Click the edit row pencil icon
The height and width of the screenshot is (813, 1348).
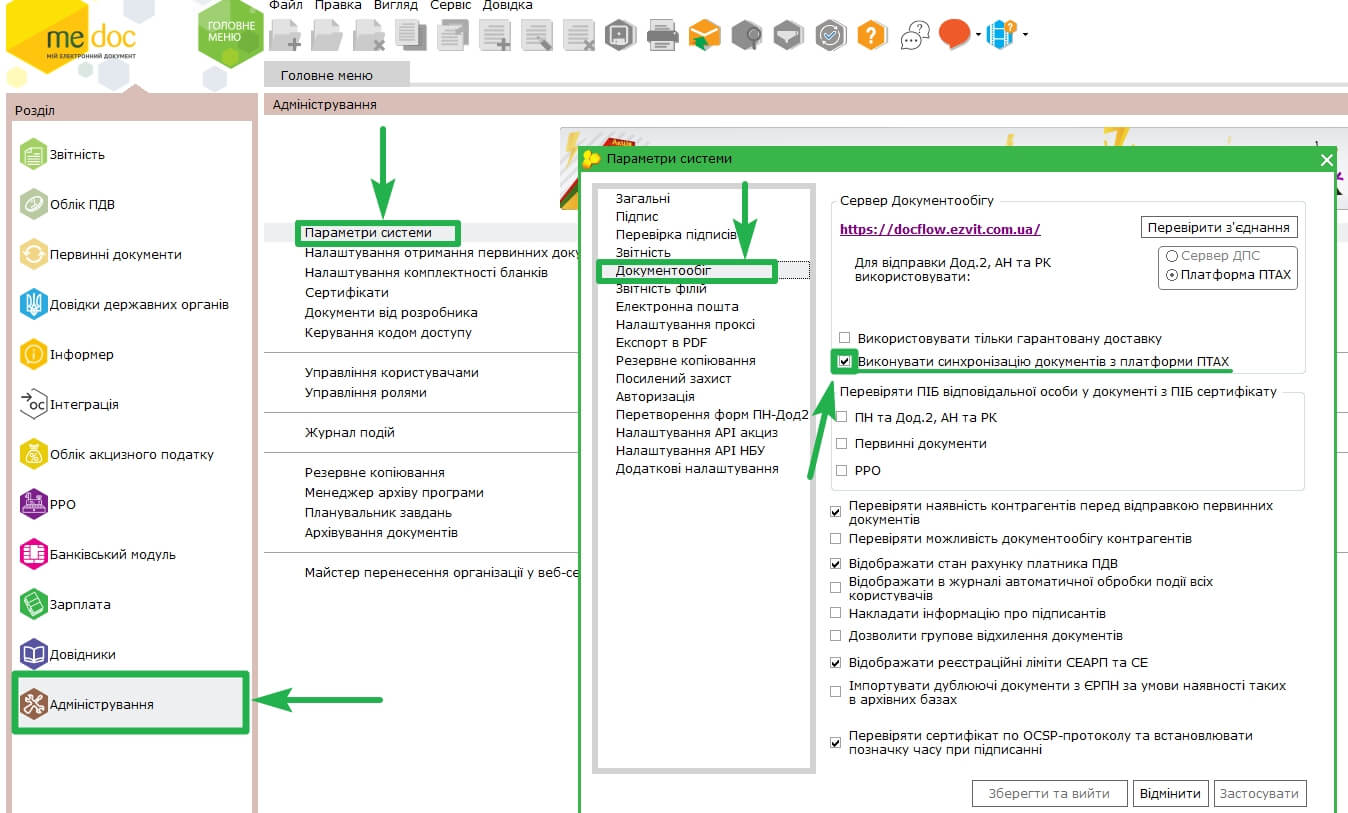click(x=537, y=36)
